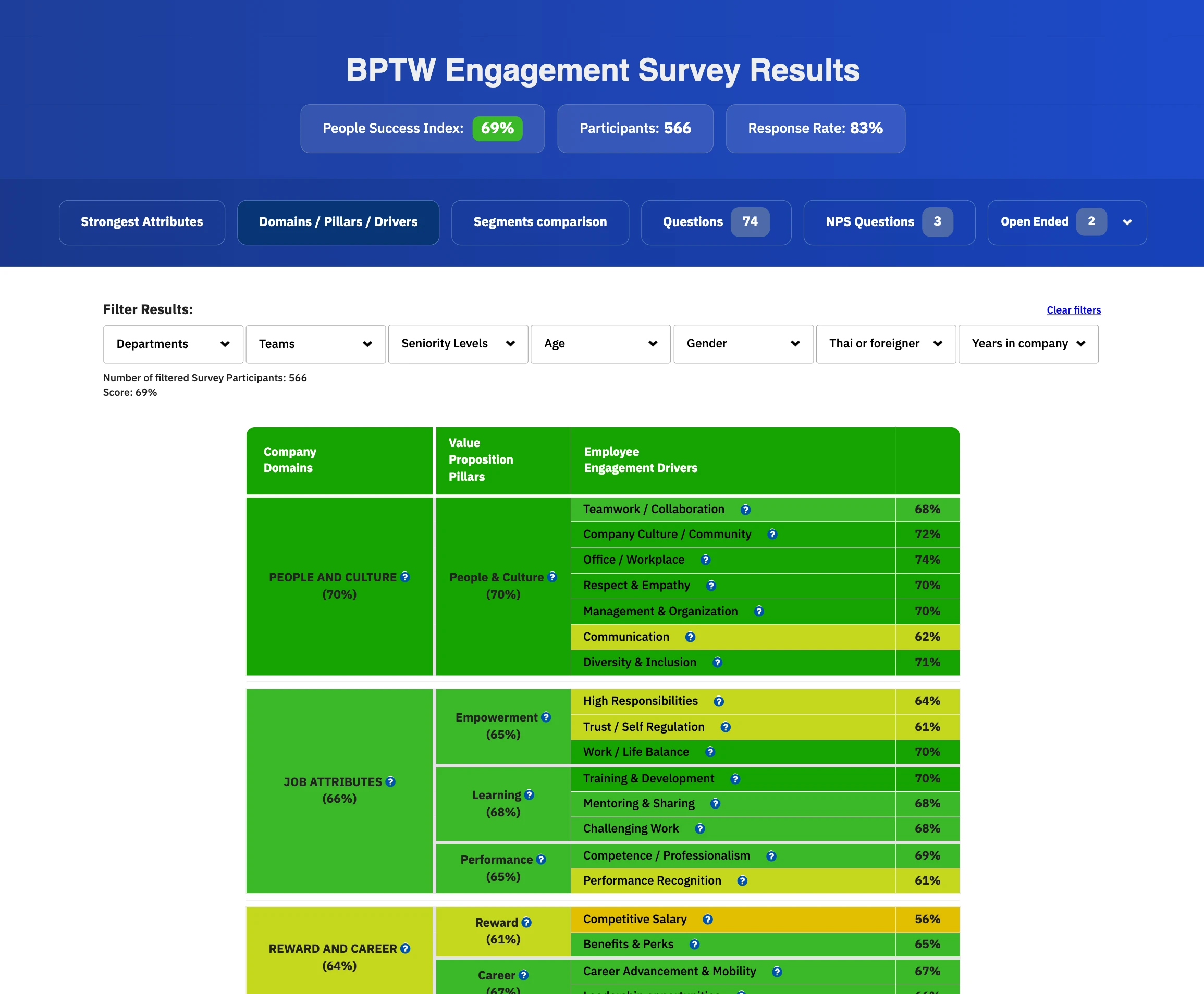Expand the Teams filter
This screenshot has height=994, width=1204.
315,343
